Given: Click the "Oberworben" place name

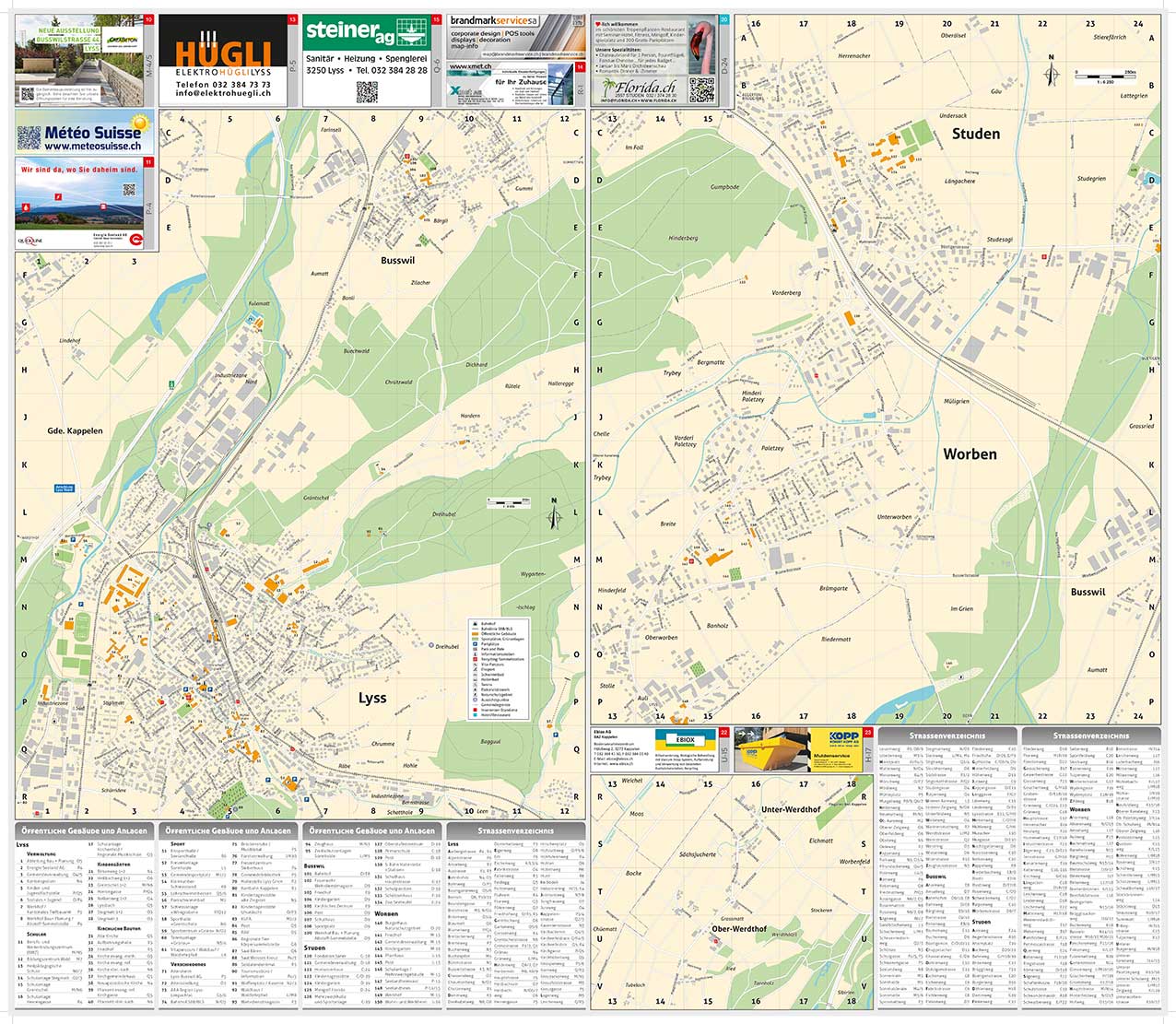Looking at the screenshot, I should pos(661,637).
